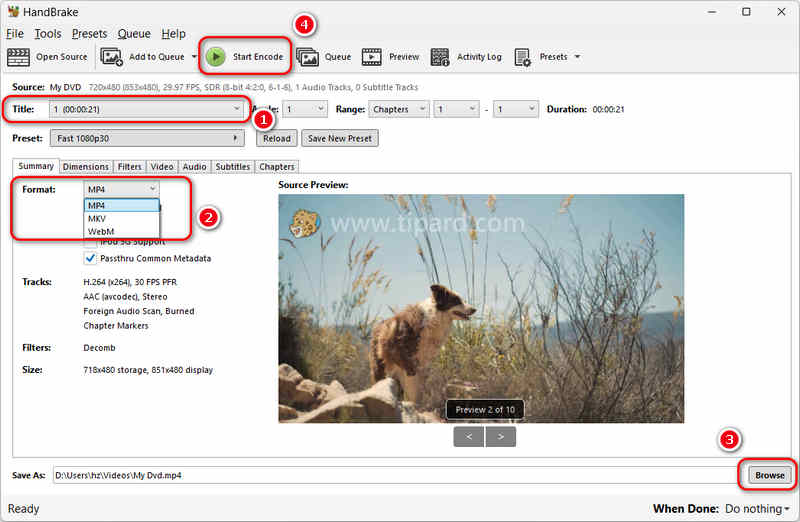This screenshot has width=800, height=522.
Task: Click the Browse button
Action: click(770, 475)
